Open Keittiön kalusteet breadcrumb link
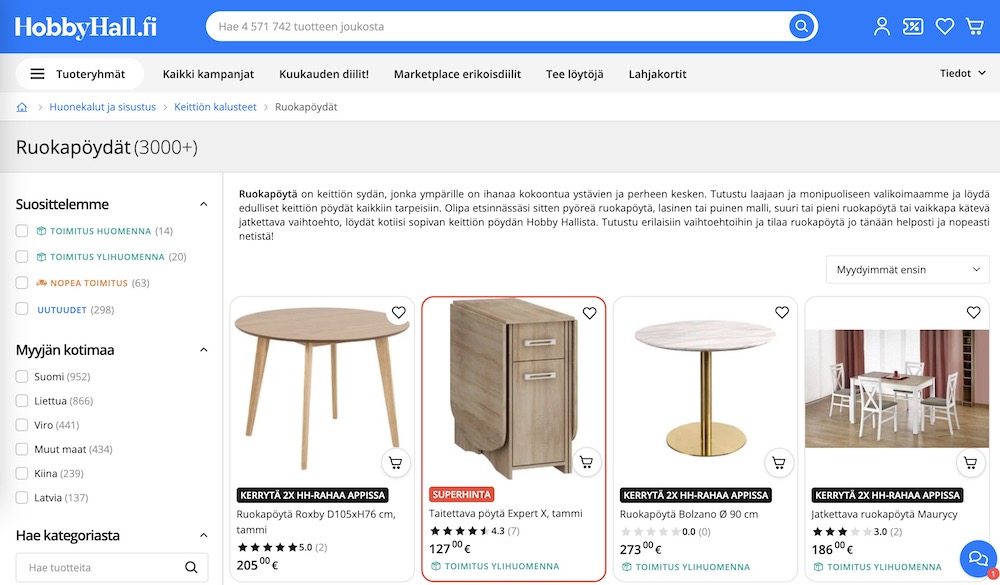Screen dimensions: 1000x585 click(x=214, y=106)
